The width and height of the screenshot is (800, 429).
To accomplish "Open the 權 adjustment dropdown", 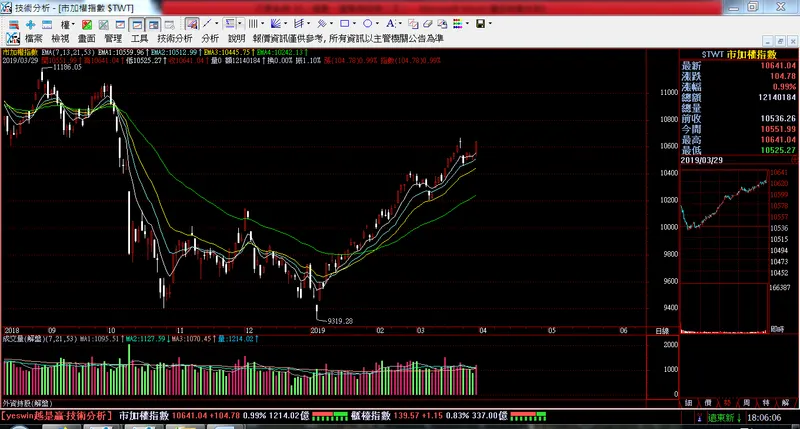I will [x=67, y=24].
